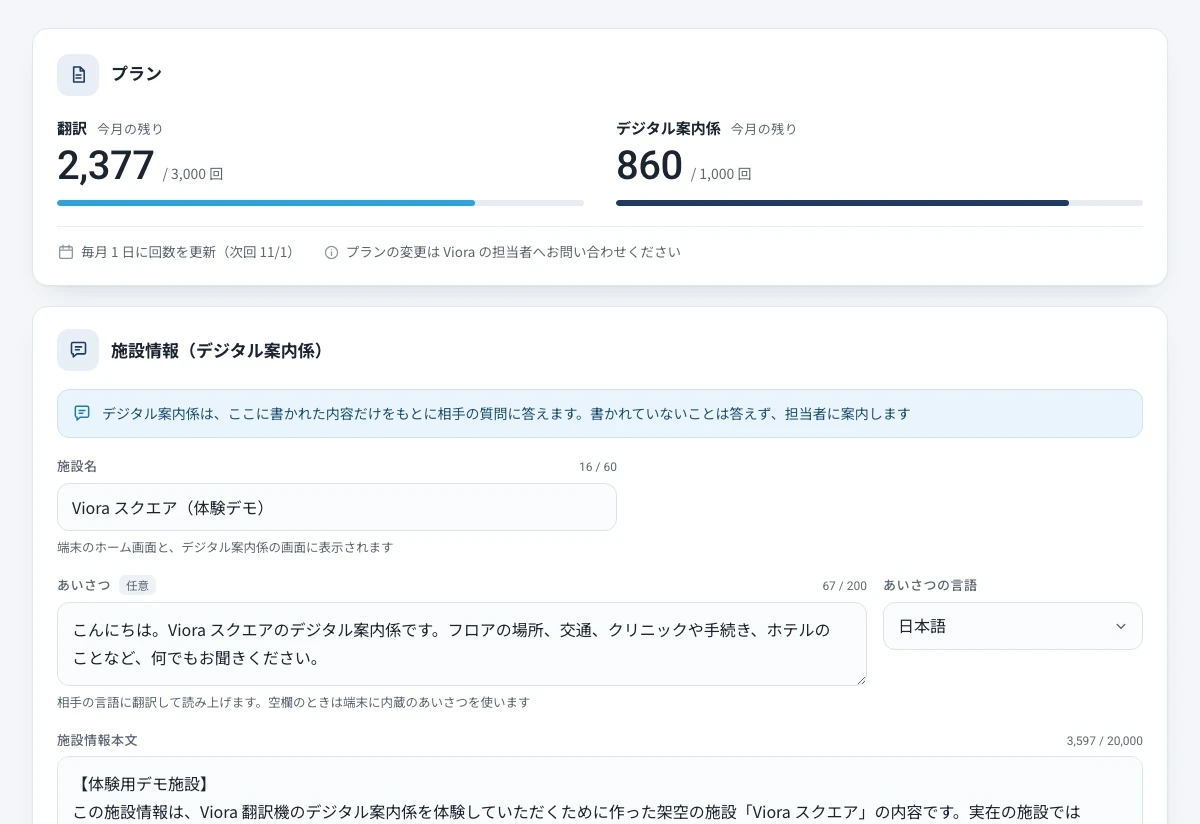The width and height of the screenshot is (1200, 824).
Task: Click the 施設情報本文 label
Action: [x=97, y=740]
